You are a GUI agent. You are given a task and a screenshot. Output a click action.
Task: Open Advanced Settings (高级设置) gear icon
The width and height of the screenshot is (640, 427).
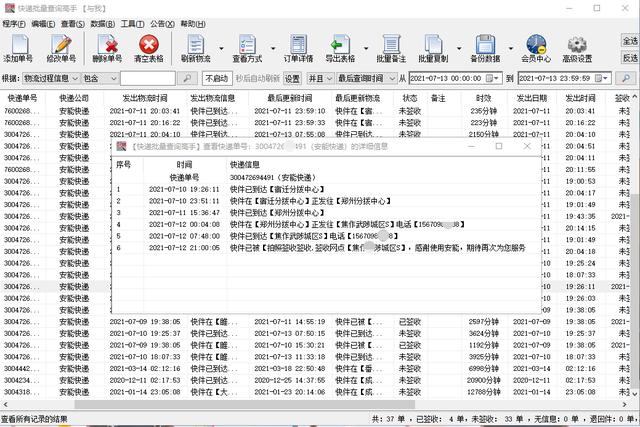tap(577, 47)
